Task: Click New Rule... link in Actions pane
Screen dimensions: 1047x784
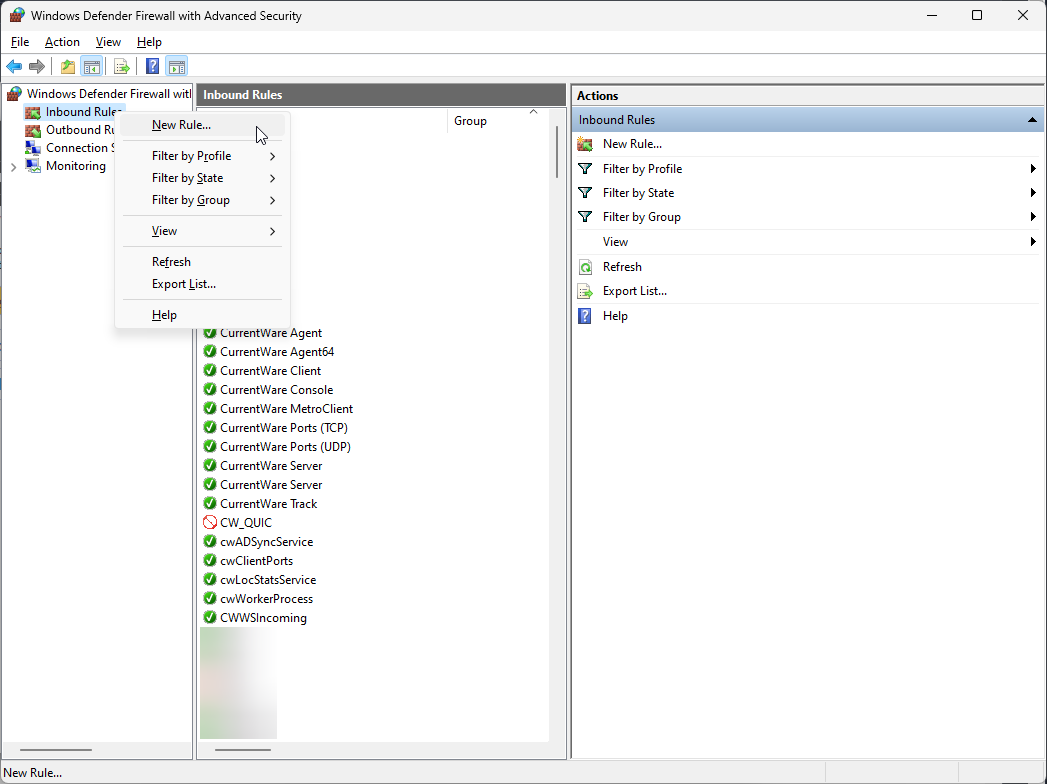Action: coord(632,144)
